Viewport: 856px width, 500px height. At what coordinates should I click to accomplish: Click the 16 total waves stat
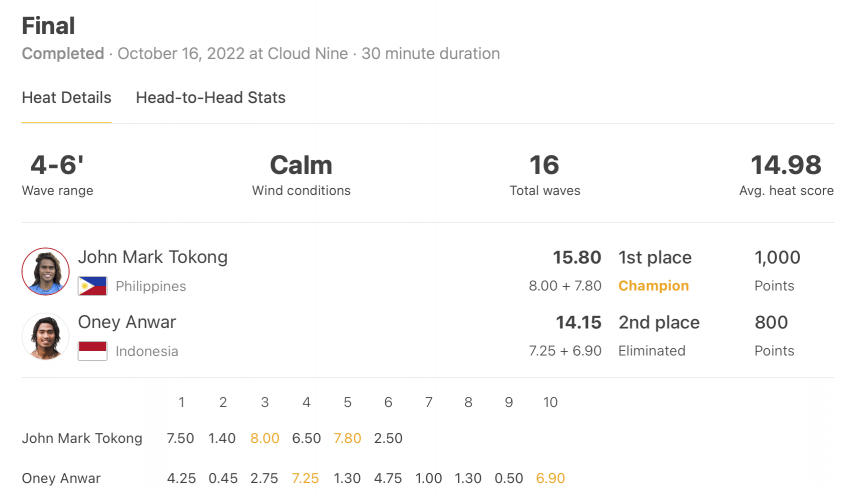click(x=545, y=175)
